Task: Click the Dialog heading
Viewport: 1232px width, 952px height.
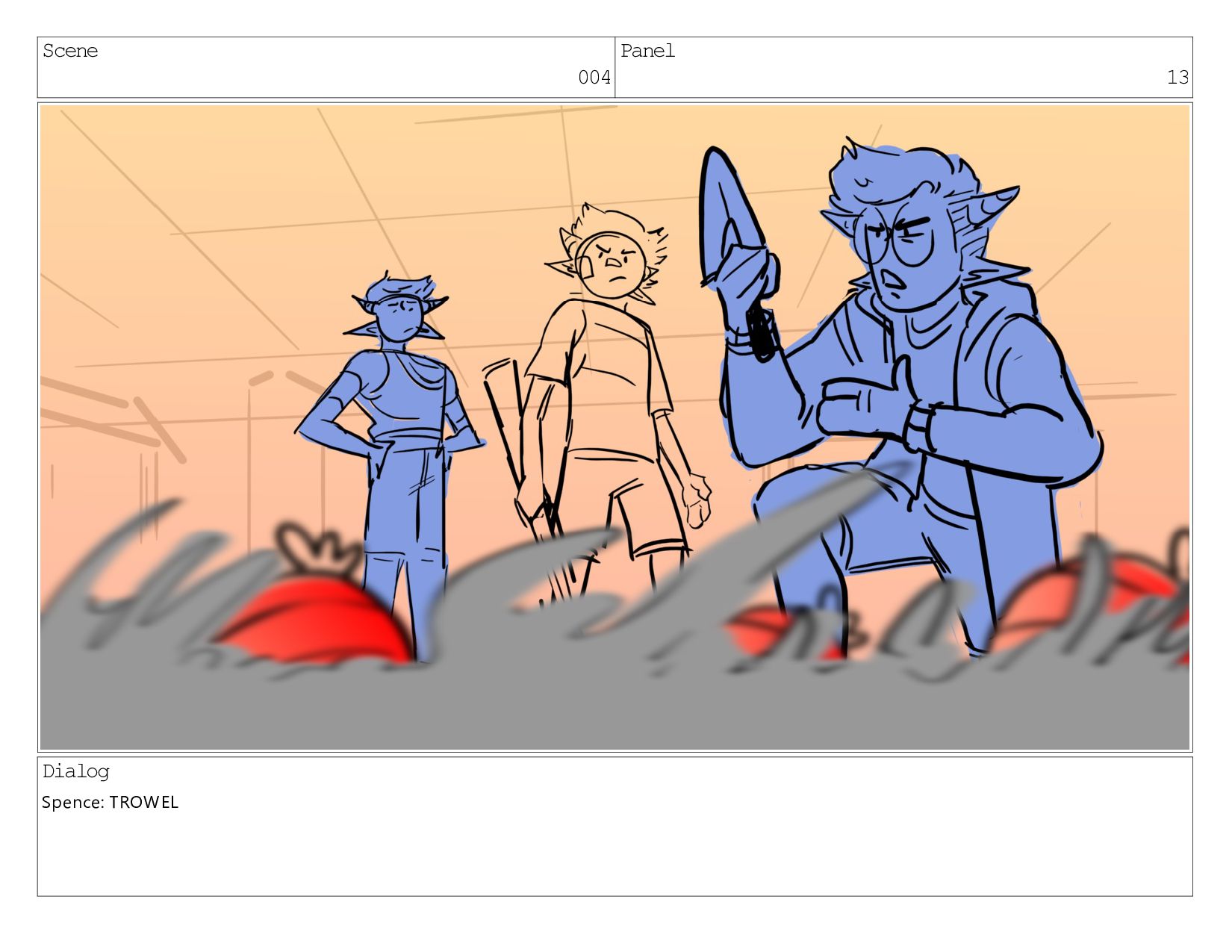Action: [x=76, y=771]
